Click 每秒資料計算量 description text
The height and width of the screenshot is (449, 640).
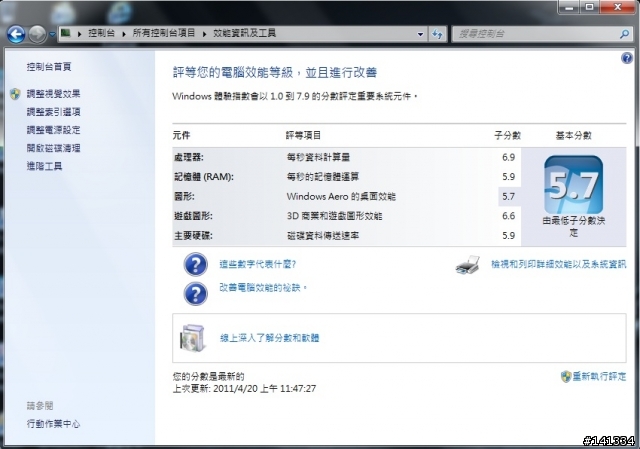[x=318, y=157]
